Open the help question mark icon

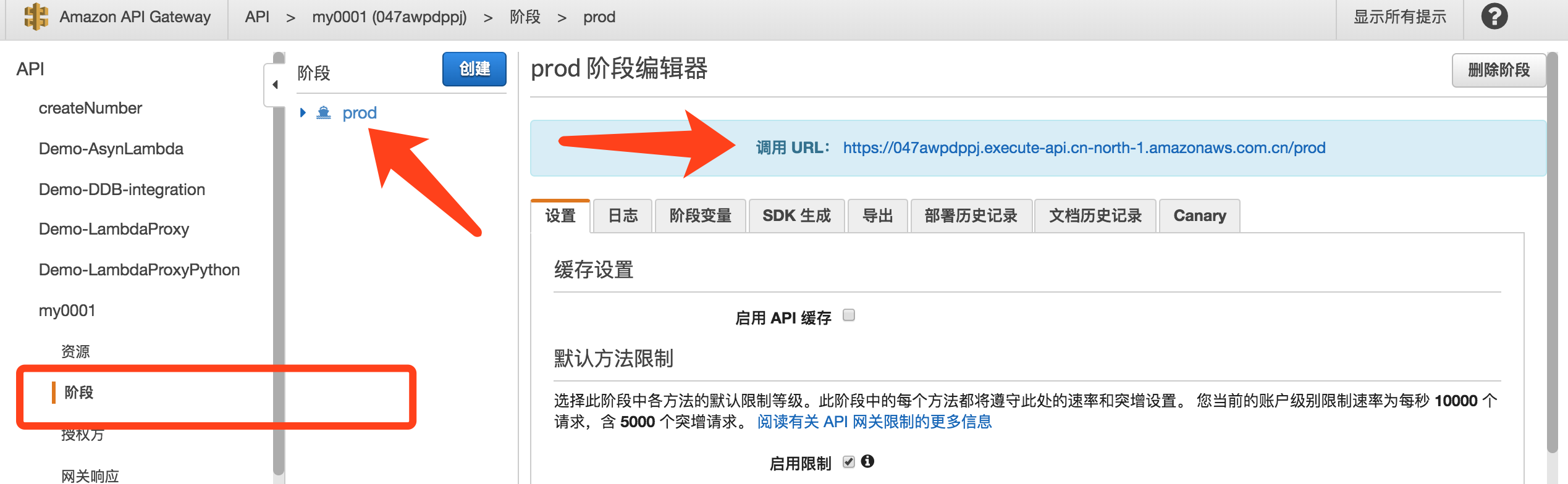[1494, 17]
